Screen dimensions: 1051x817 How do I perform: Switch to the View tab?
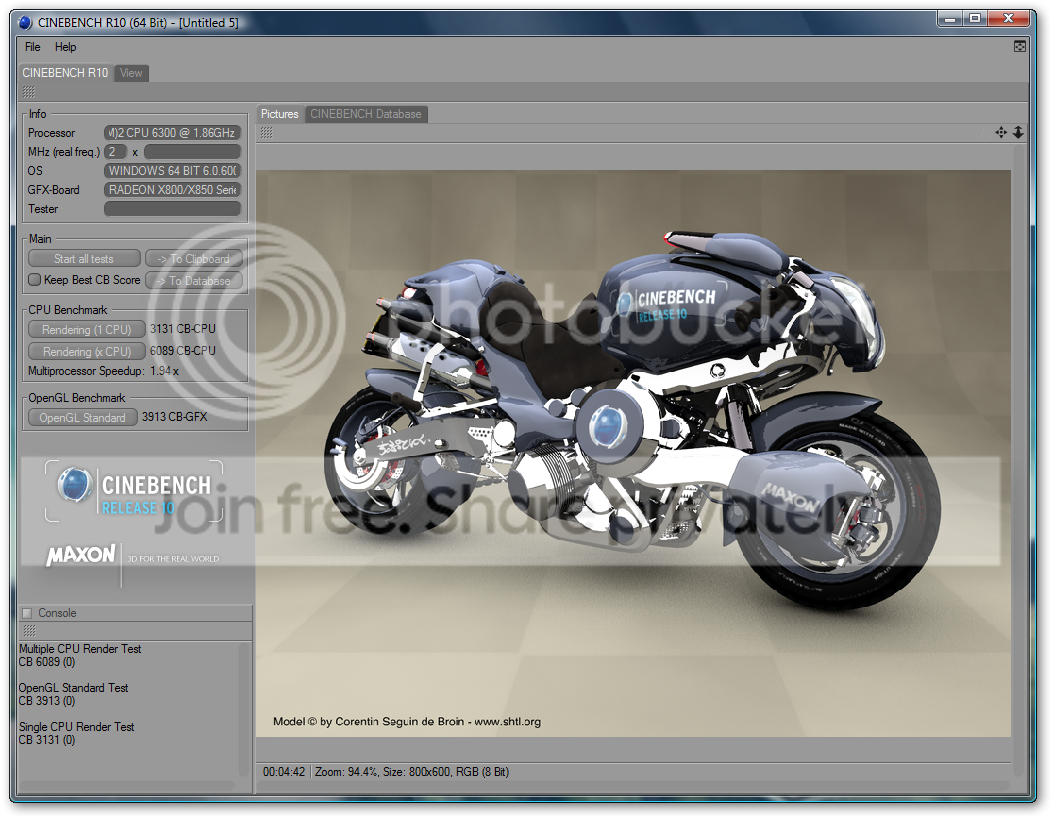[131, 73]
